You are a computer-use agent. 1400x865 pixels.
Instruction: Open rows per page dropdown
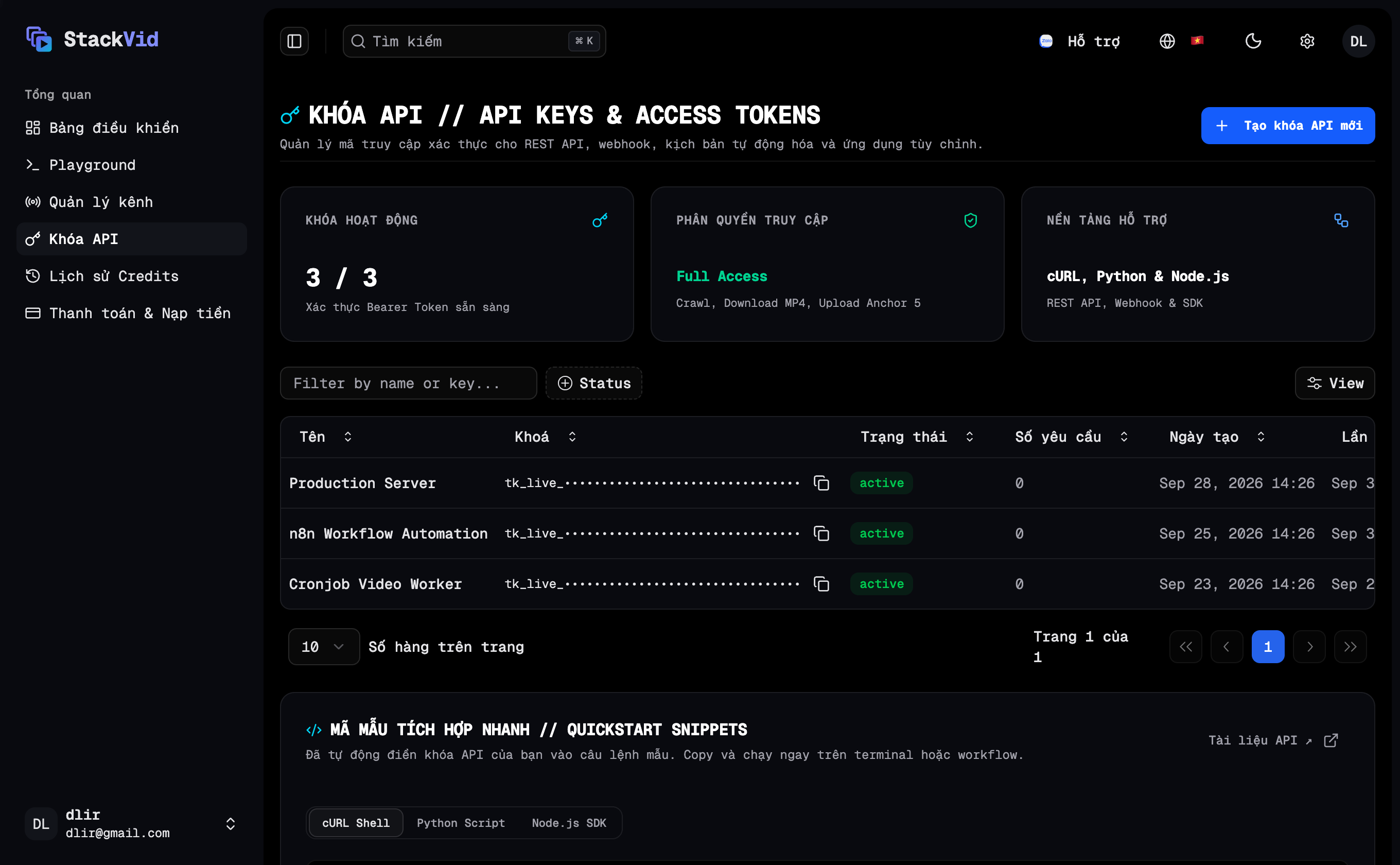[324, 647]
